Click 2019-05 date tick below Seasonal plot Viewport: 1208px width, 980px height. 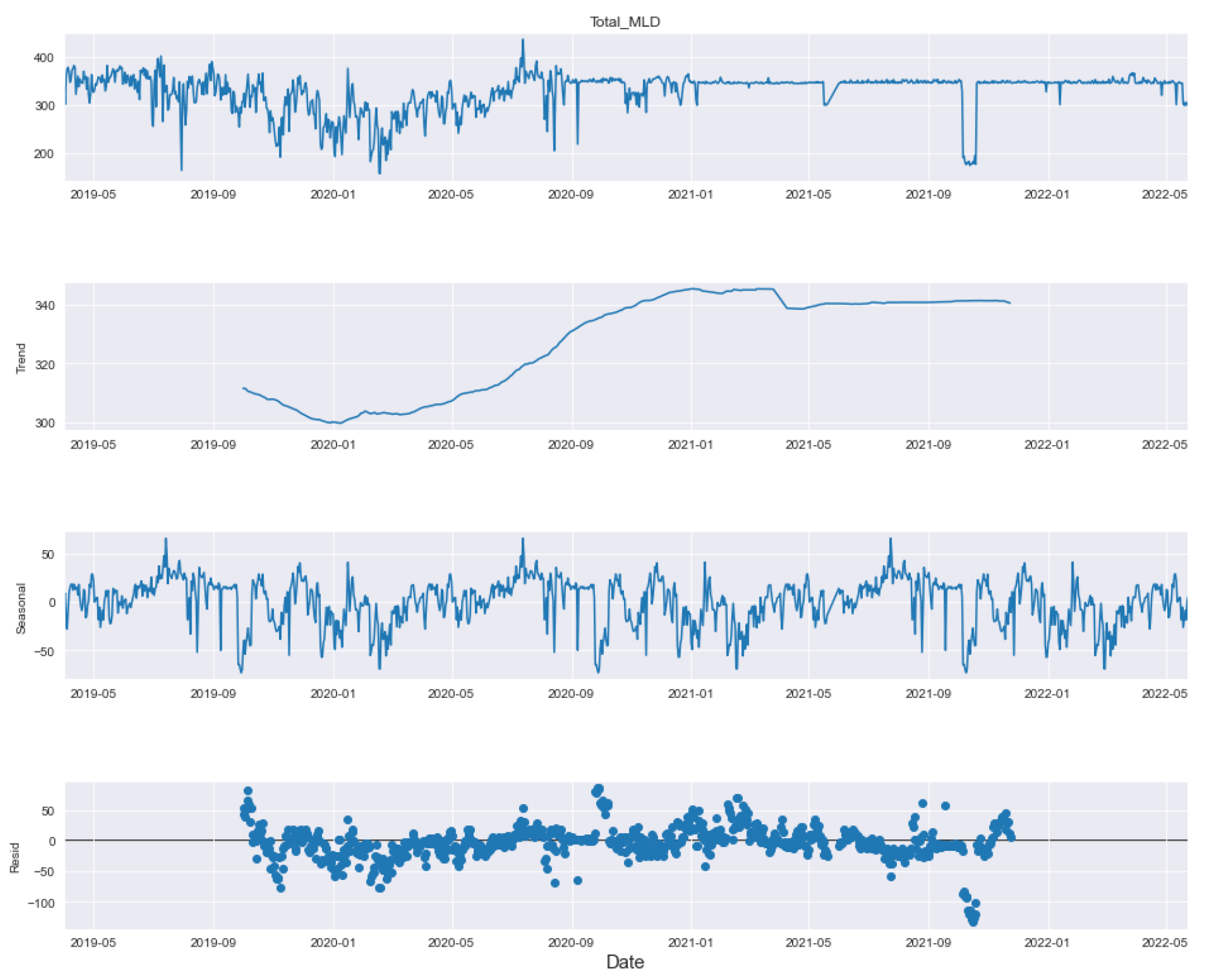pos(93,693)
